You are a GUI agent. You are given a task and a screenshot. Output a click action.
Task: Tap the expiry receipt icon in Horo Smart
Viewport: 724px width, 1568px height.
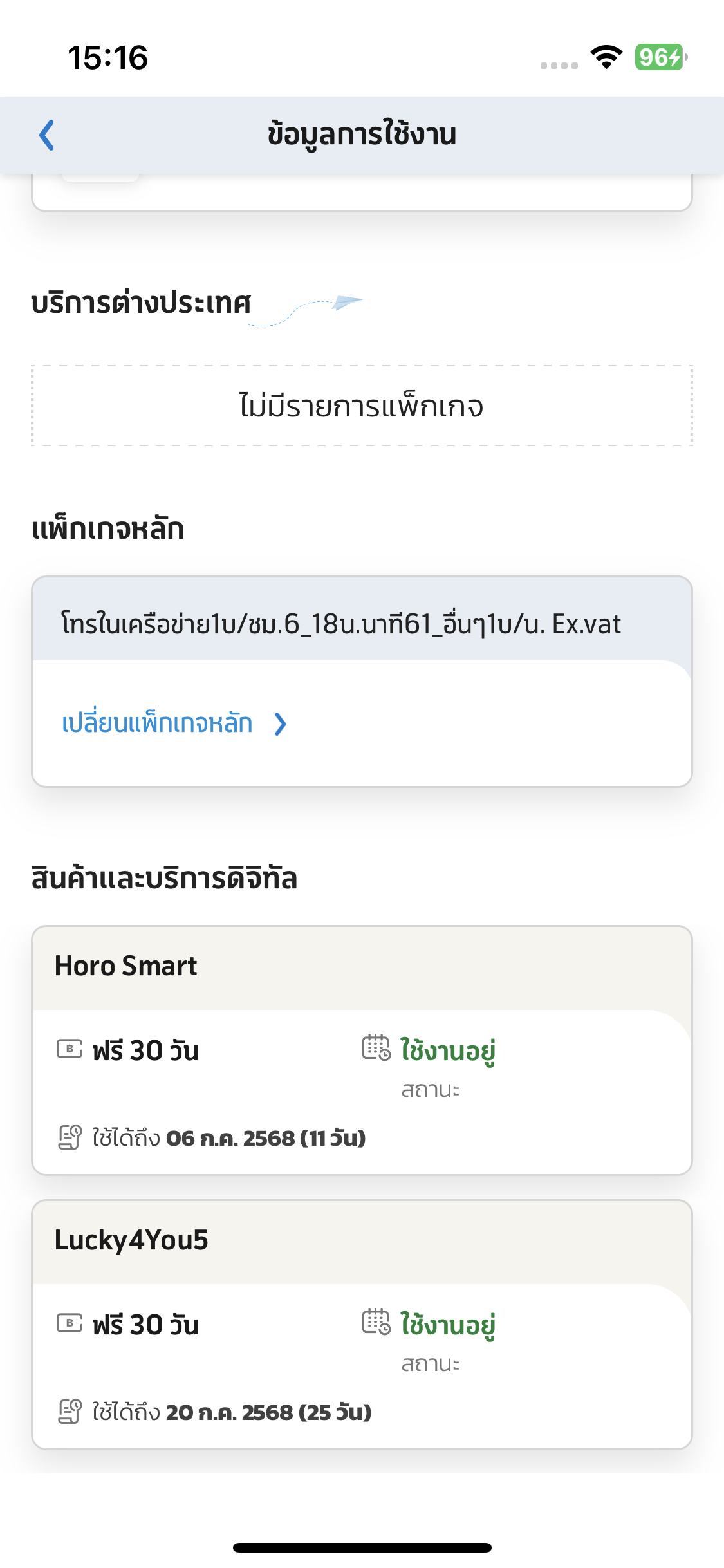(x=70, y=1137)
